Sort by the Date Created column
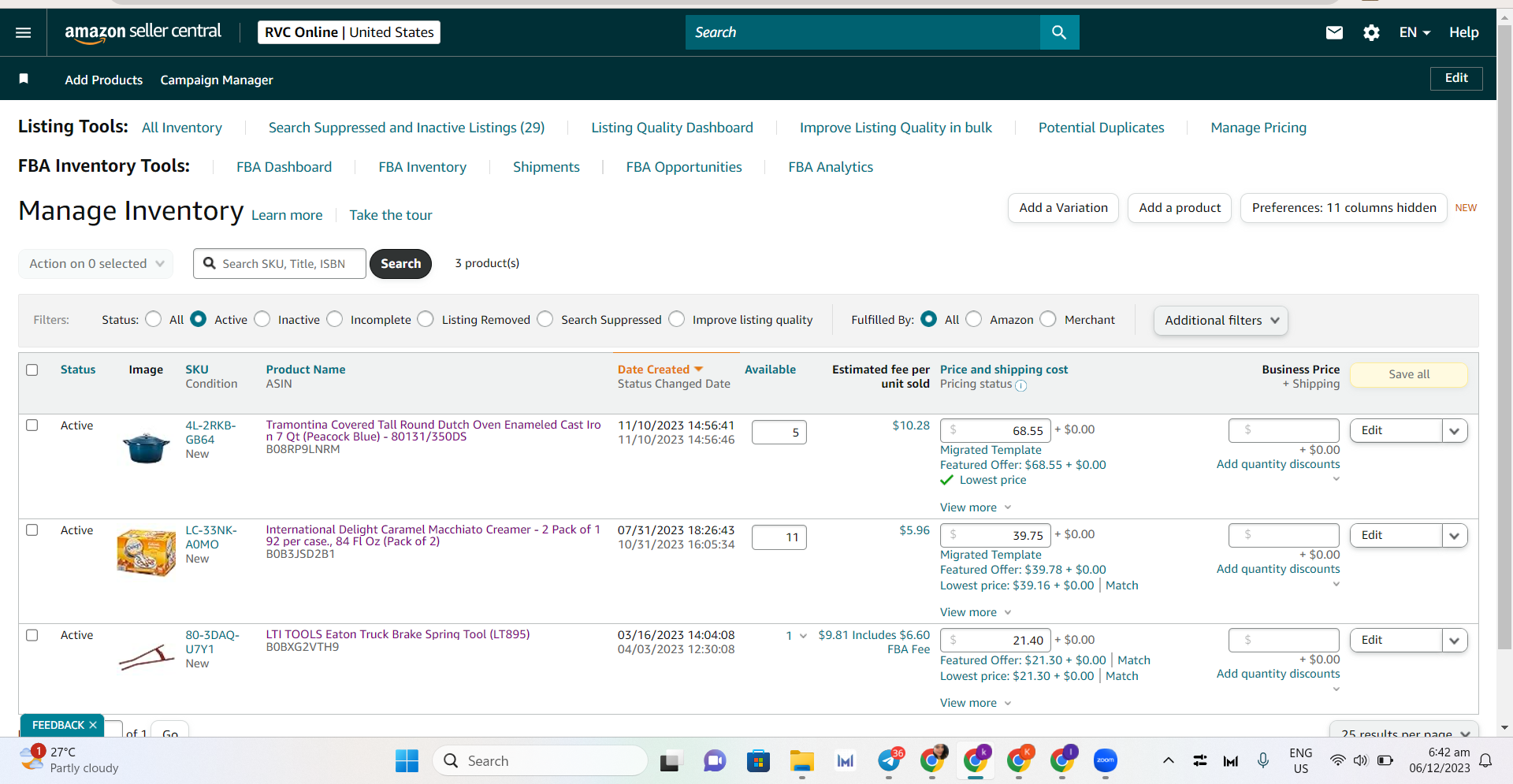 tap(660, 370)
